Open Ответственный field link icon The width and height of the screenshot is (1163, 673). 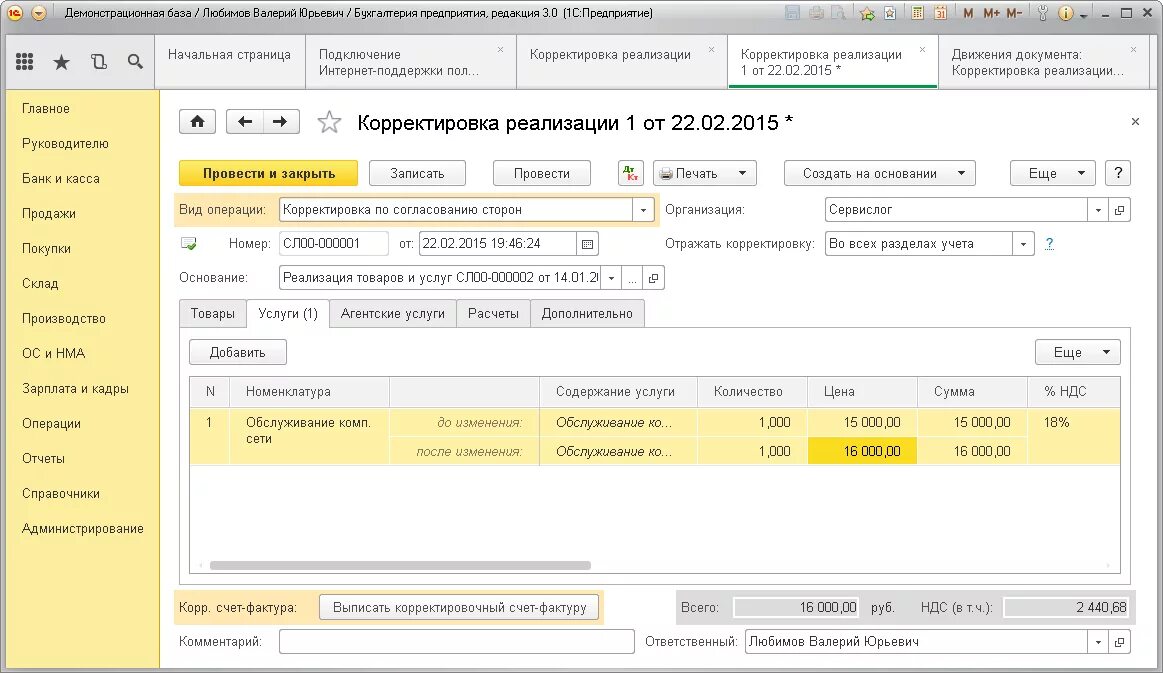1119,642
